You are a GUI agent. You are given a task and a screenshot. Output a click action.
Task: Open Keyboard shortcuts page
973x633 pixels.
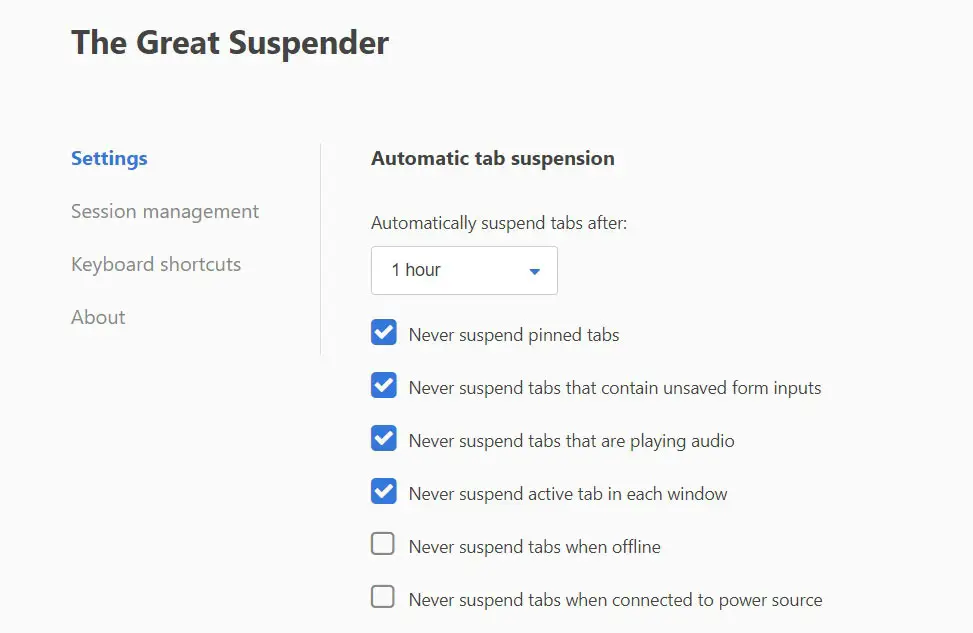[156, 265]
